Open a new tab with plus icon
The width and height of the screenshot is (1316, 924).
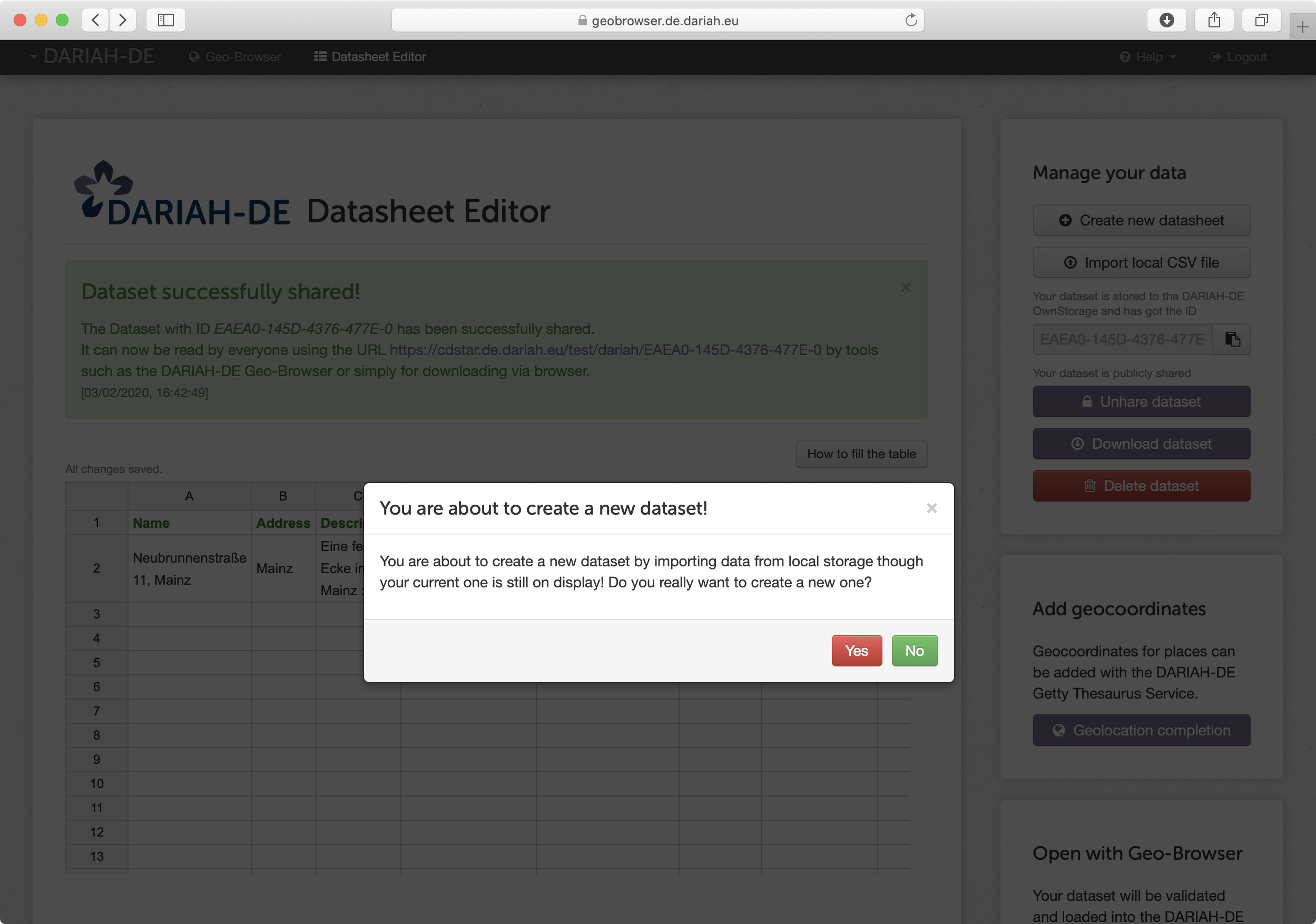point(1302,27)
